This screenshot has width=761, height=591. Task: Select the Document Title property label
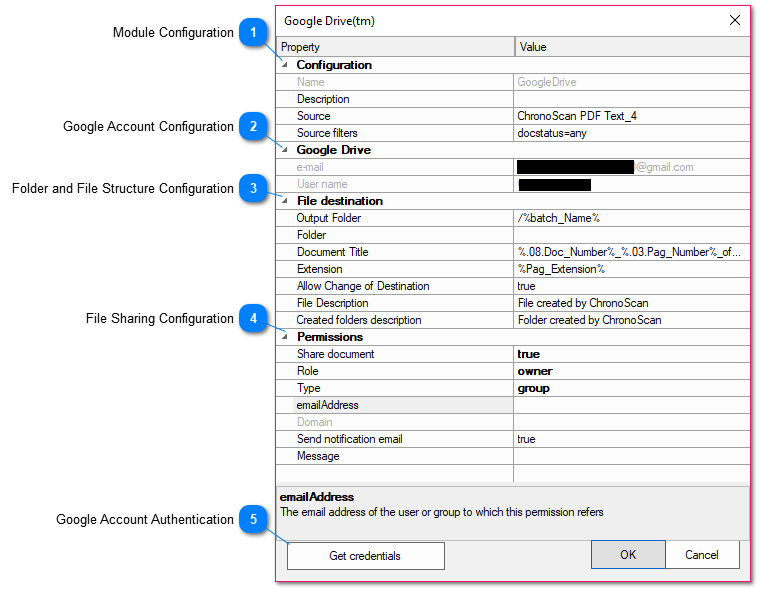[x=332, y=252]
